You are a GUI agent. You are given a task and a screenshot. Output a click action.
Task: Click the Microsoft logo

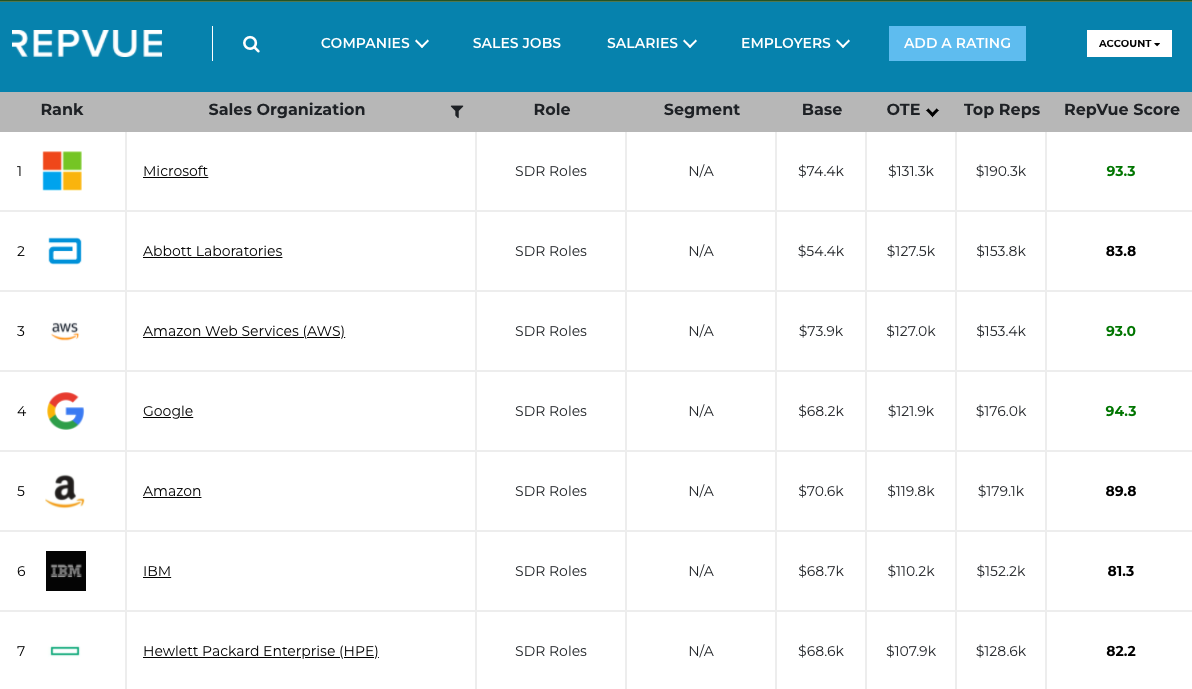point(62,171)
